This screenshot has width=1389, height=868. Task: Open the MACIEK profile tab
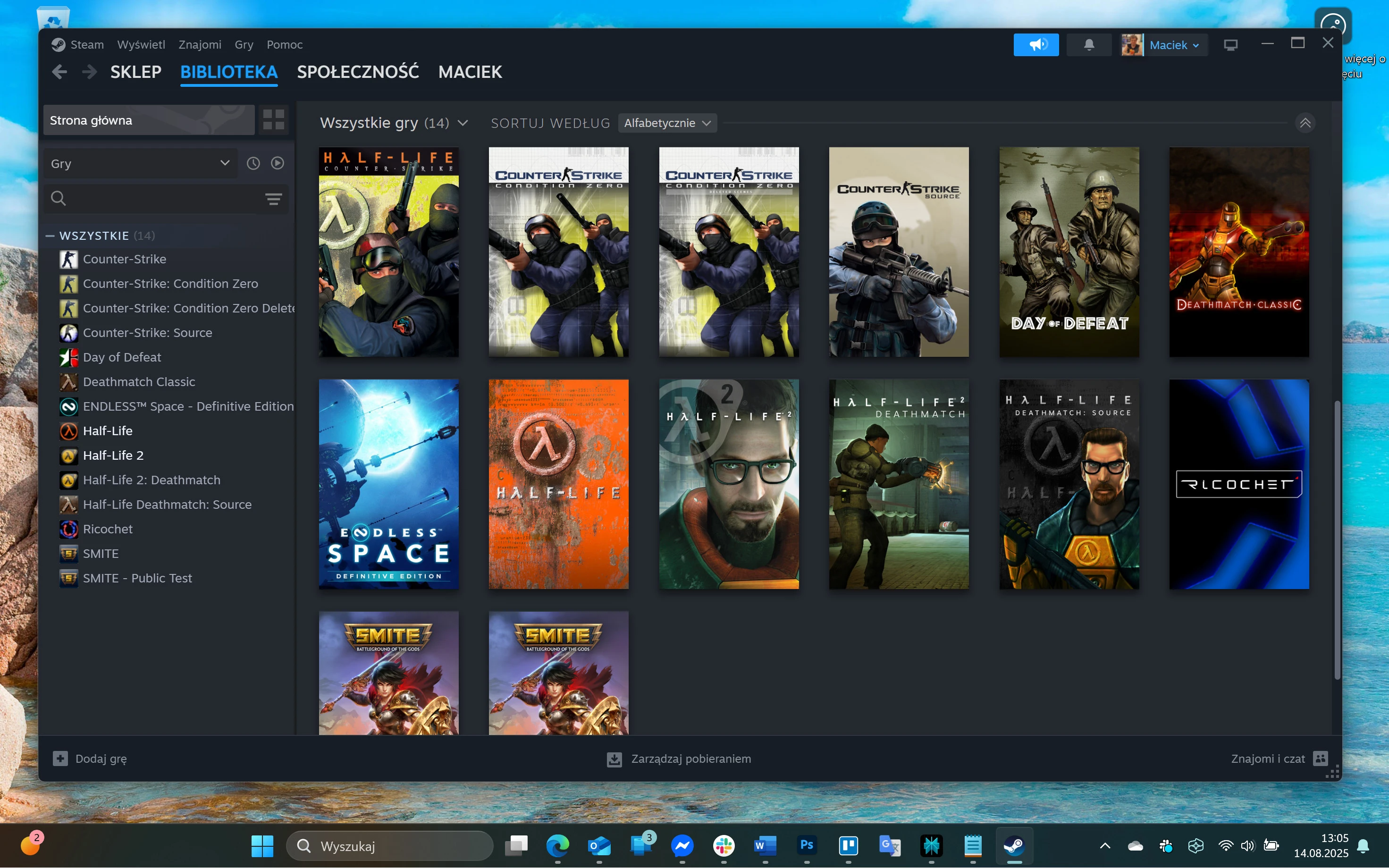tap(470, 72)
